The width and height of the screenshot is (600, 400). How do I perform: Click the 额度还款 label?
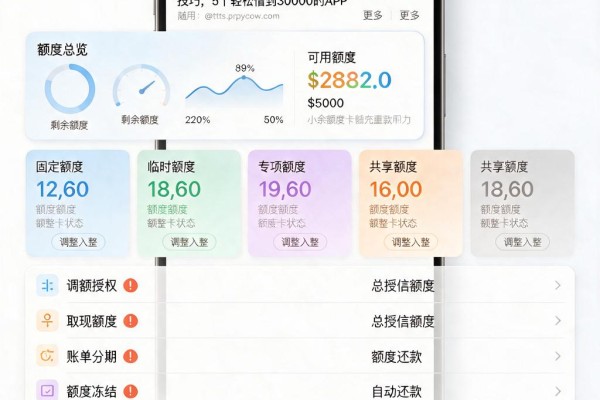[x=396, y=357]
